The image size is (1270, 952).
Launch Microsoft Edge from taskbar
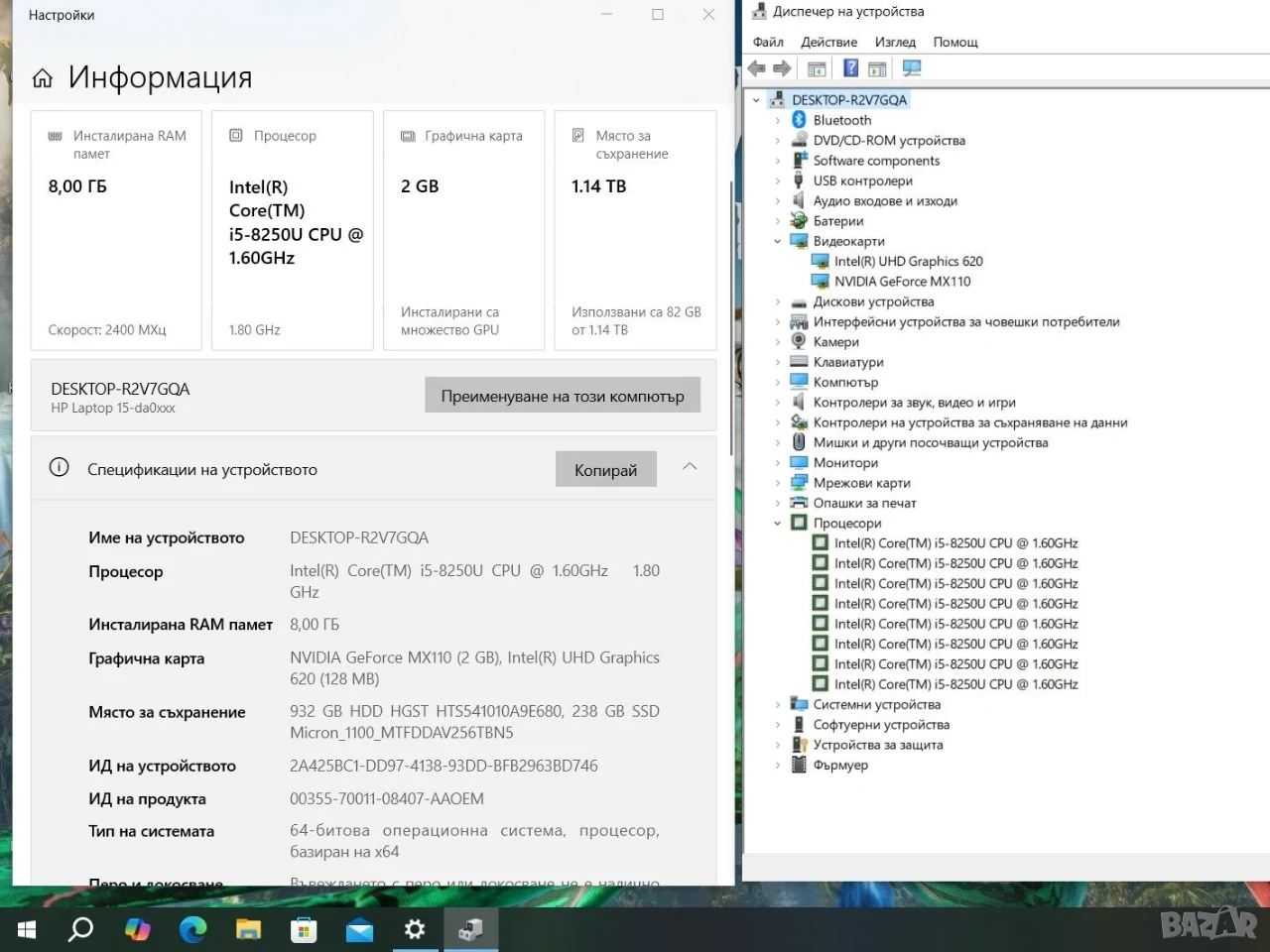(x=192, y=929)
